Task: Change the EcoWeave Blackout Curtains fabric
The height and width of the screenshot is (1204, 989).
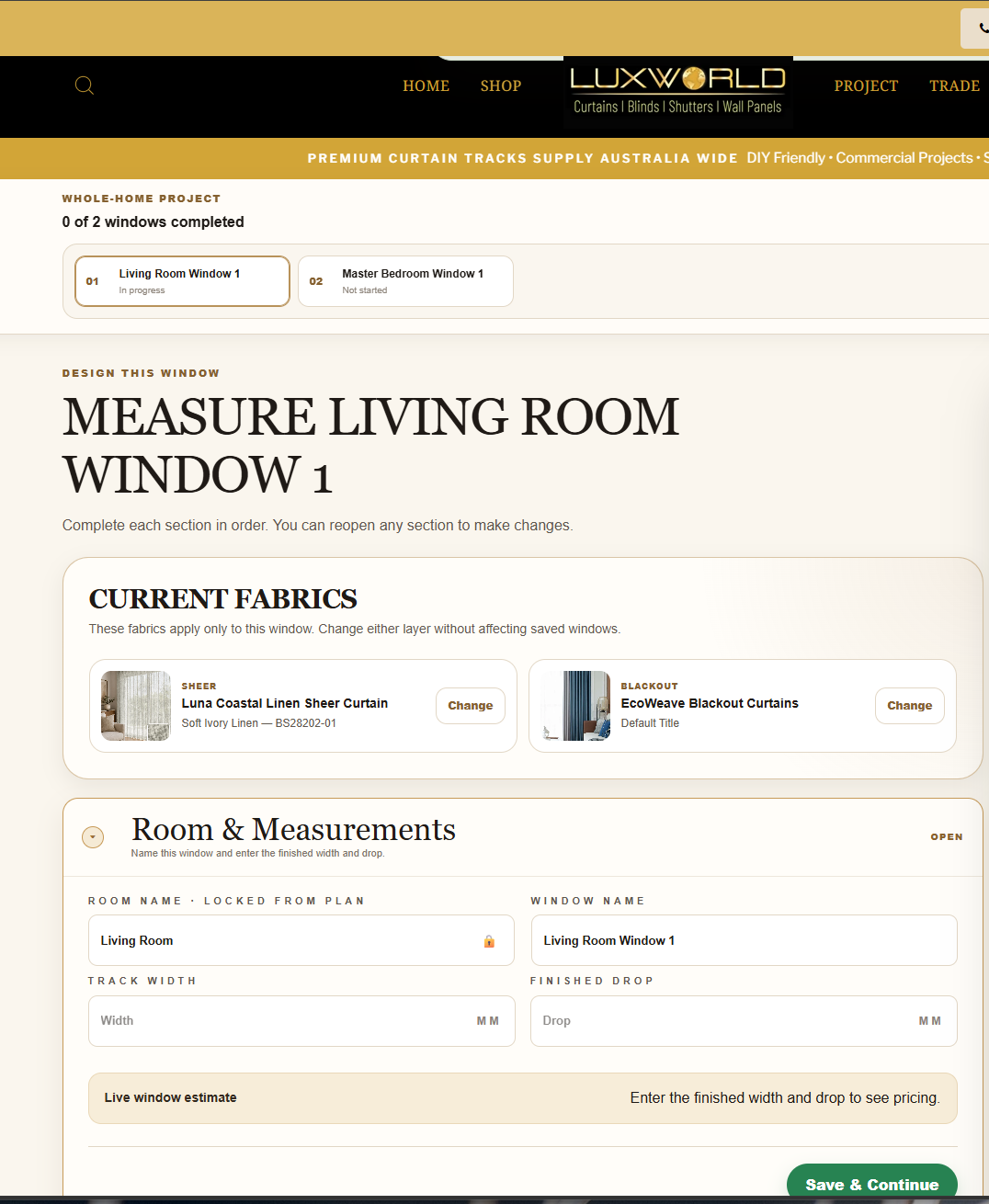Action: pos(910,706)
